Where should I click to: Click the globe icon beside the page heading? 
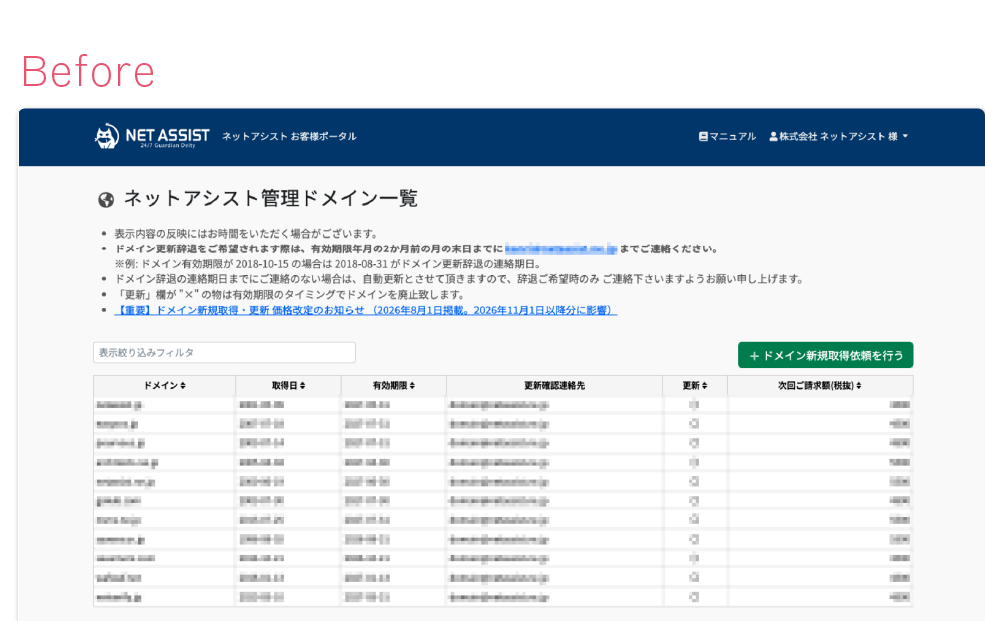[x=106, y=200]
